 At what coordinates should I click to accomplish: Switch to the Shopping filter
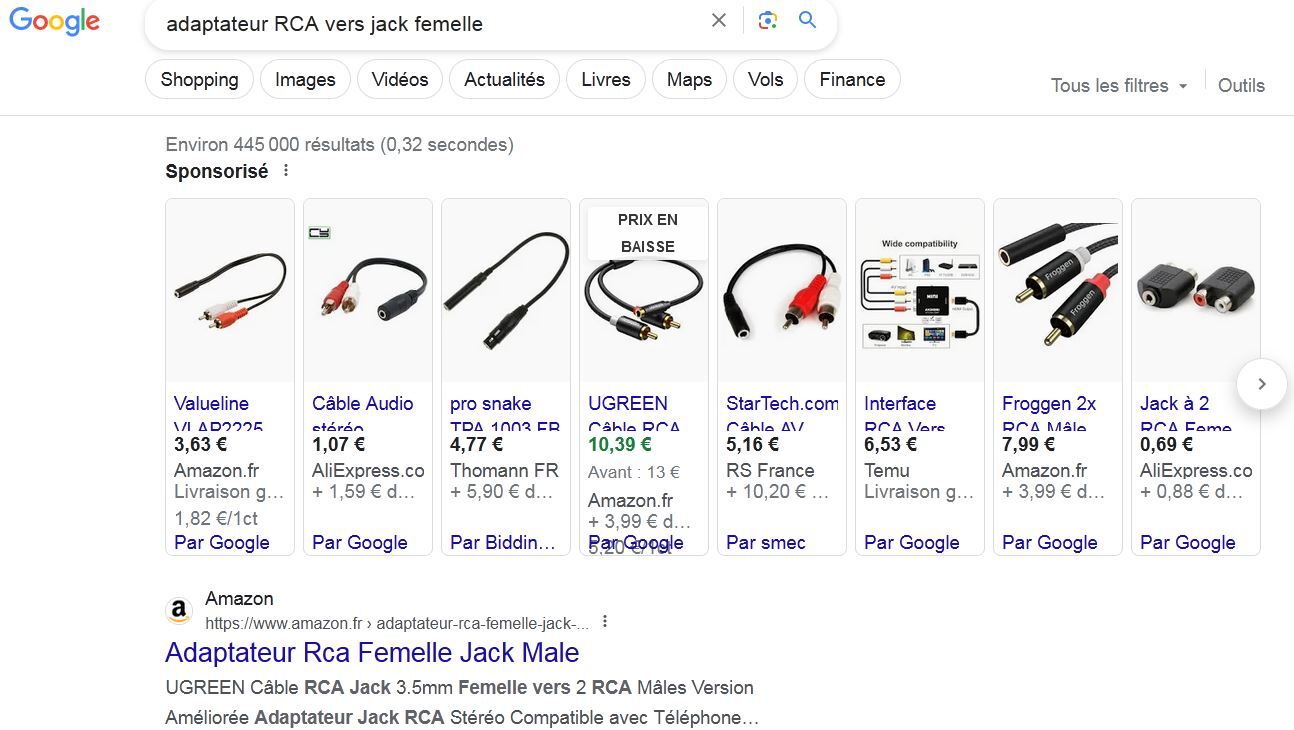tap(199, 80)
